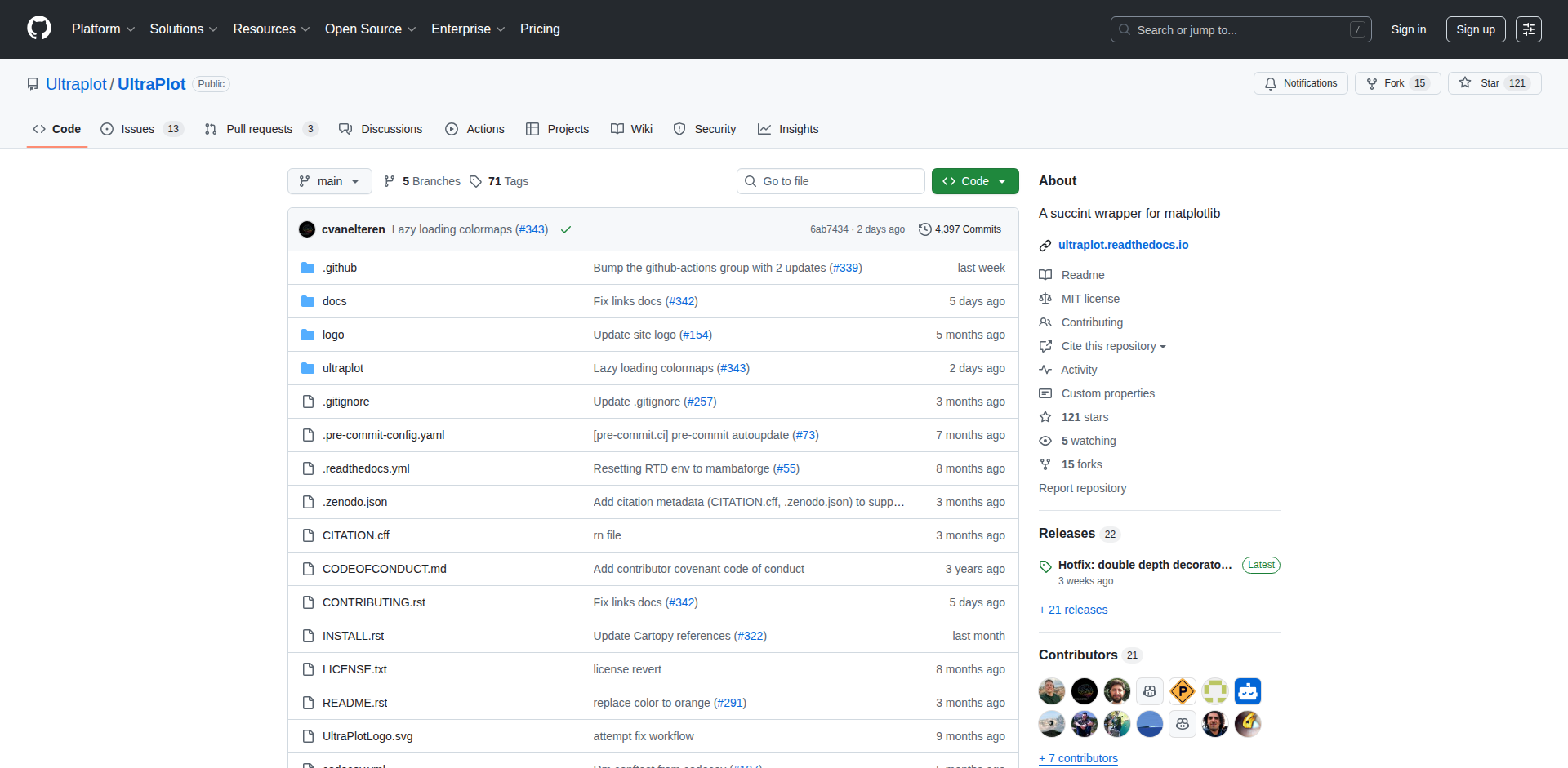
Task: Open the UltraPlotLogo.svg file
Action: (x=367, y=736)
